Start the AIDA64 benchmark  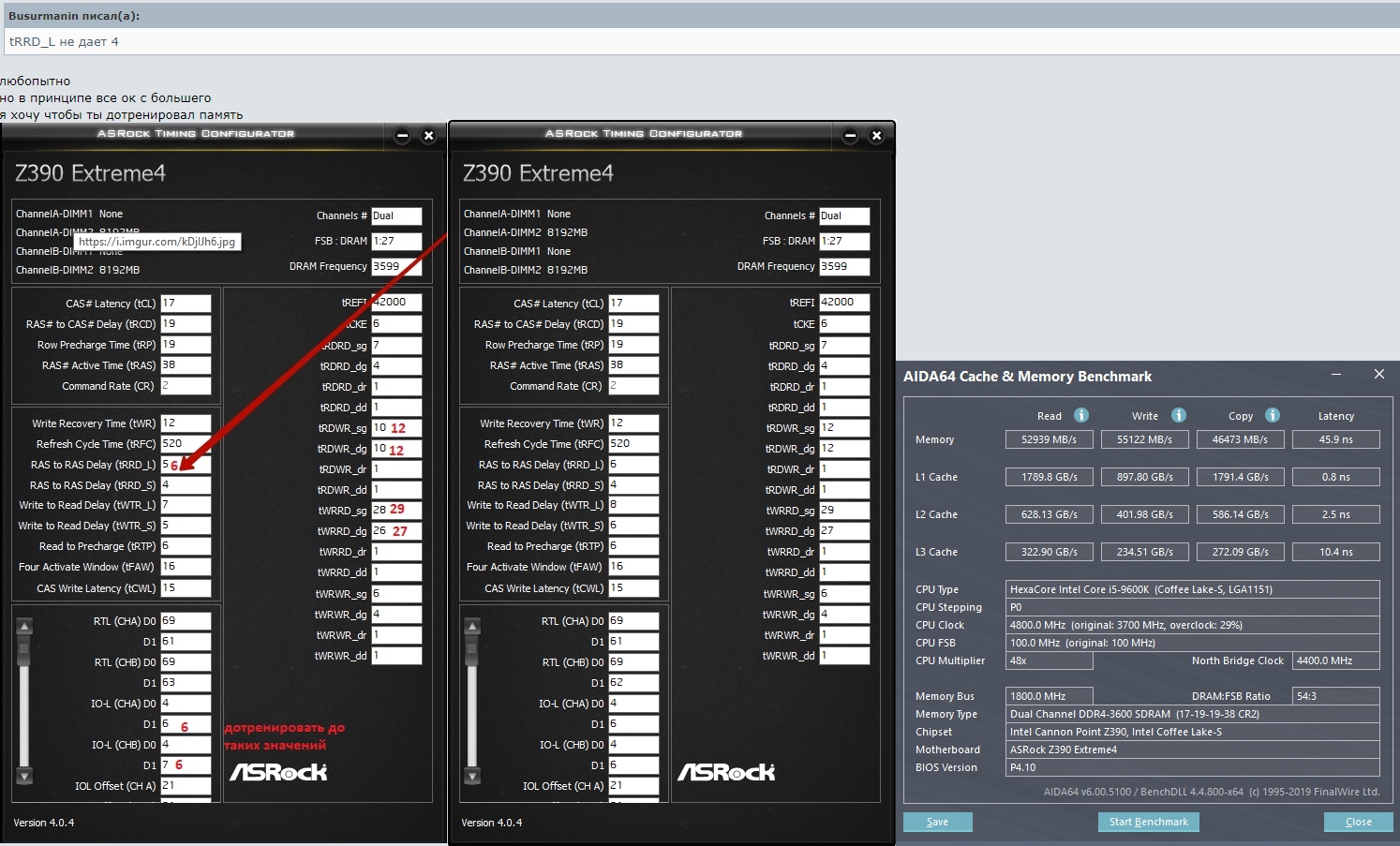(x=1149, y=822)
